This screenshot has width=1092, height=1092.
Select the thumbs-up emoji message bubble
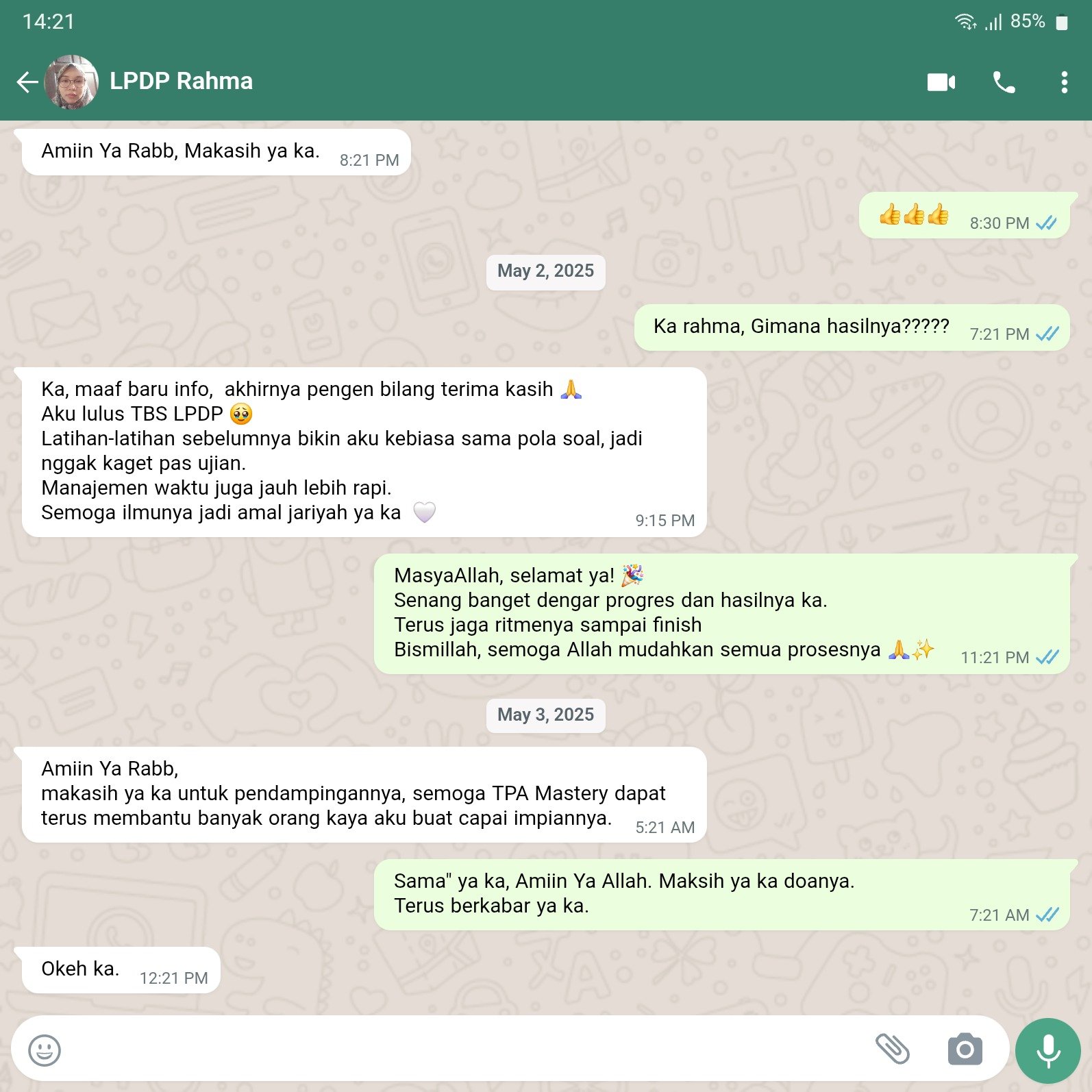pos(964,215)
